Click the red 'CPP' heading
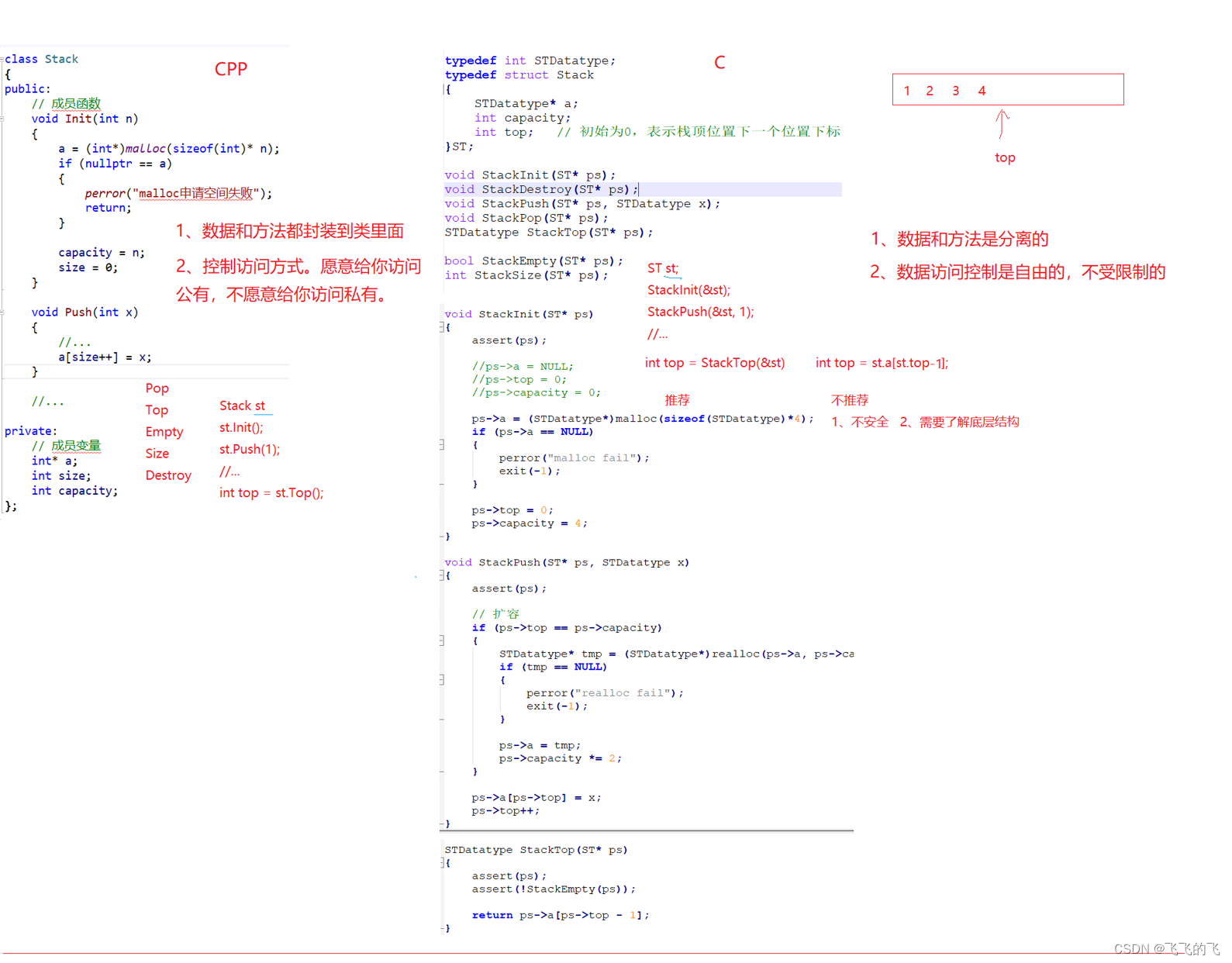This screenshot has width=1232, height=963. click(231, 69)
